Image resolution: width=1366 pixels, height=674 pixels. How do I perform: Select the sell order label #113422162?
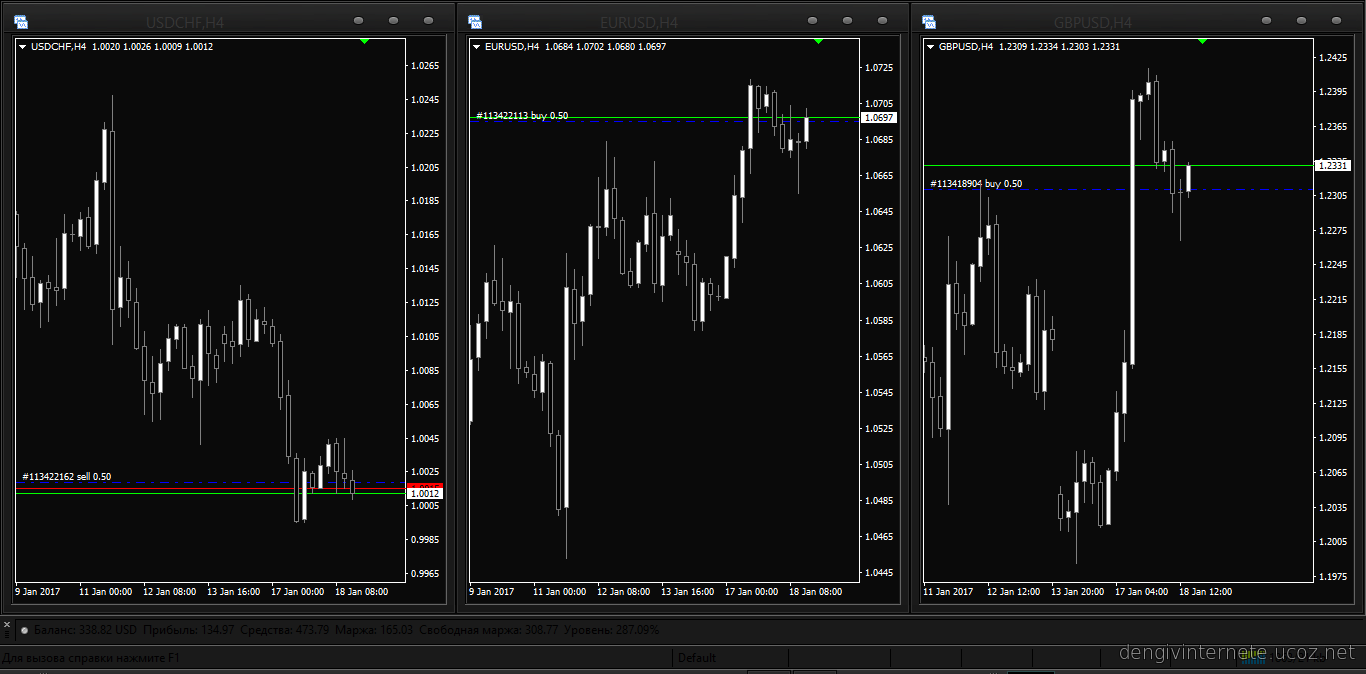[x=66, y=477]
